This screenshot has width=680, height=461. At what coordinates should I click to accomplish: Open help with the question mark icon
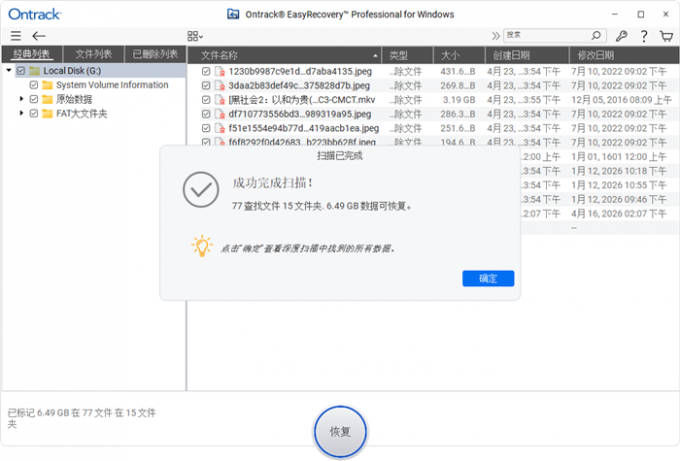click(x=644, y=36)
